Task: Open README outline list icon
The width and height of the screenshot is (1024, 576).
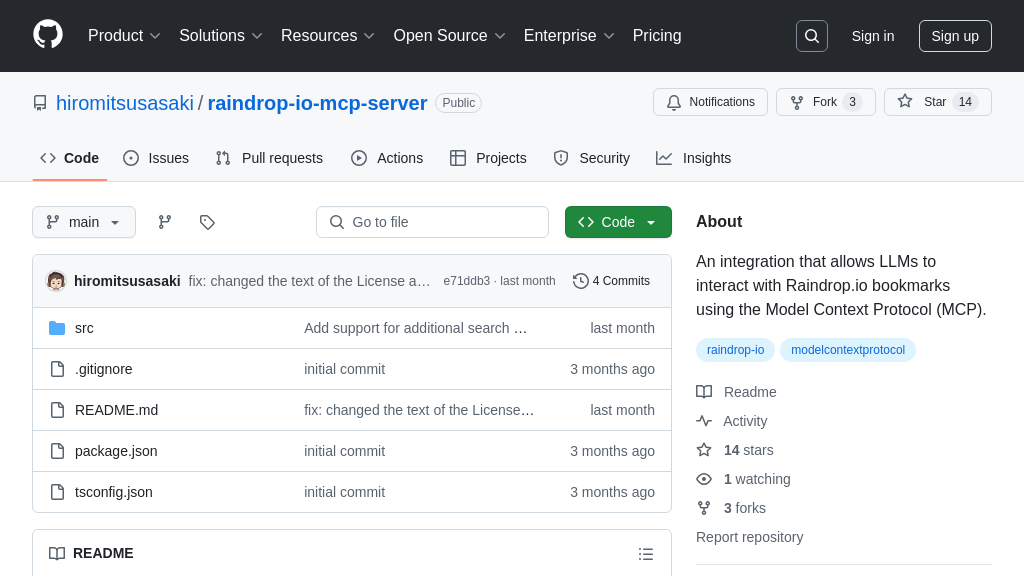Action: point(646,553)
